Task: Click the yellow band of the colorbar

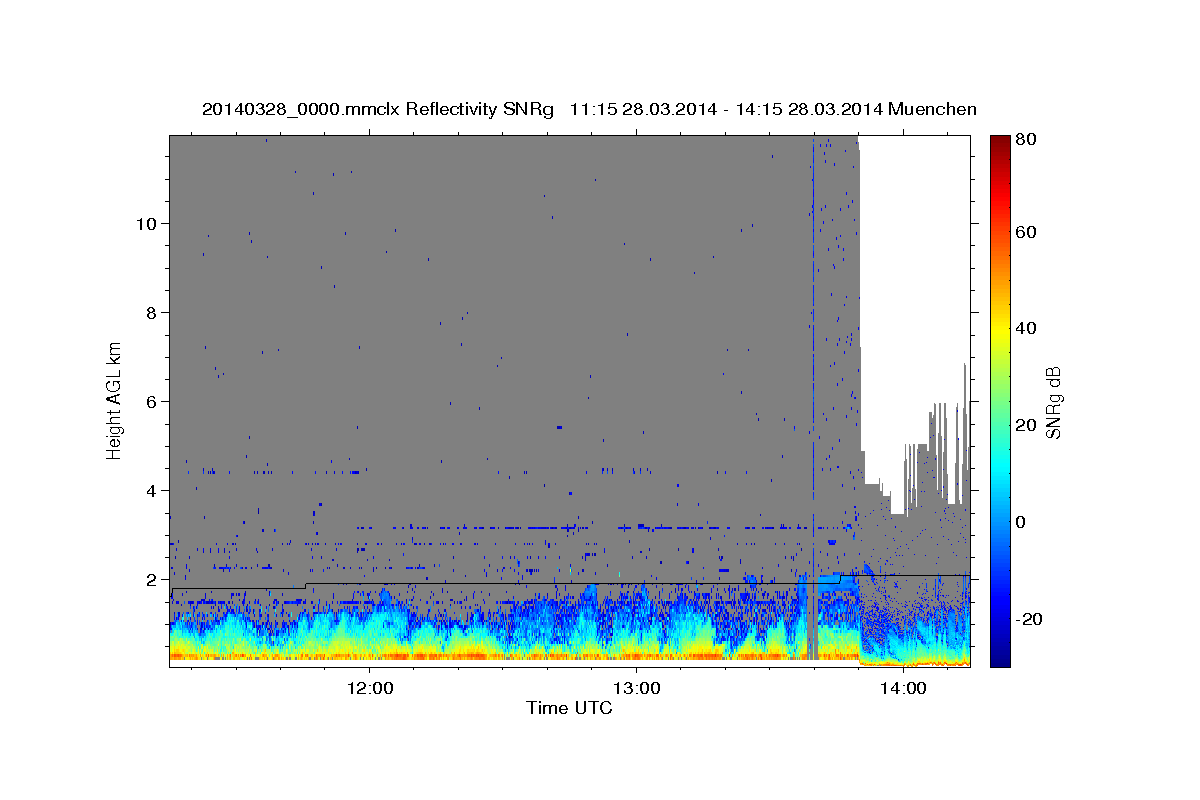Action: [1000, 335]
